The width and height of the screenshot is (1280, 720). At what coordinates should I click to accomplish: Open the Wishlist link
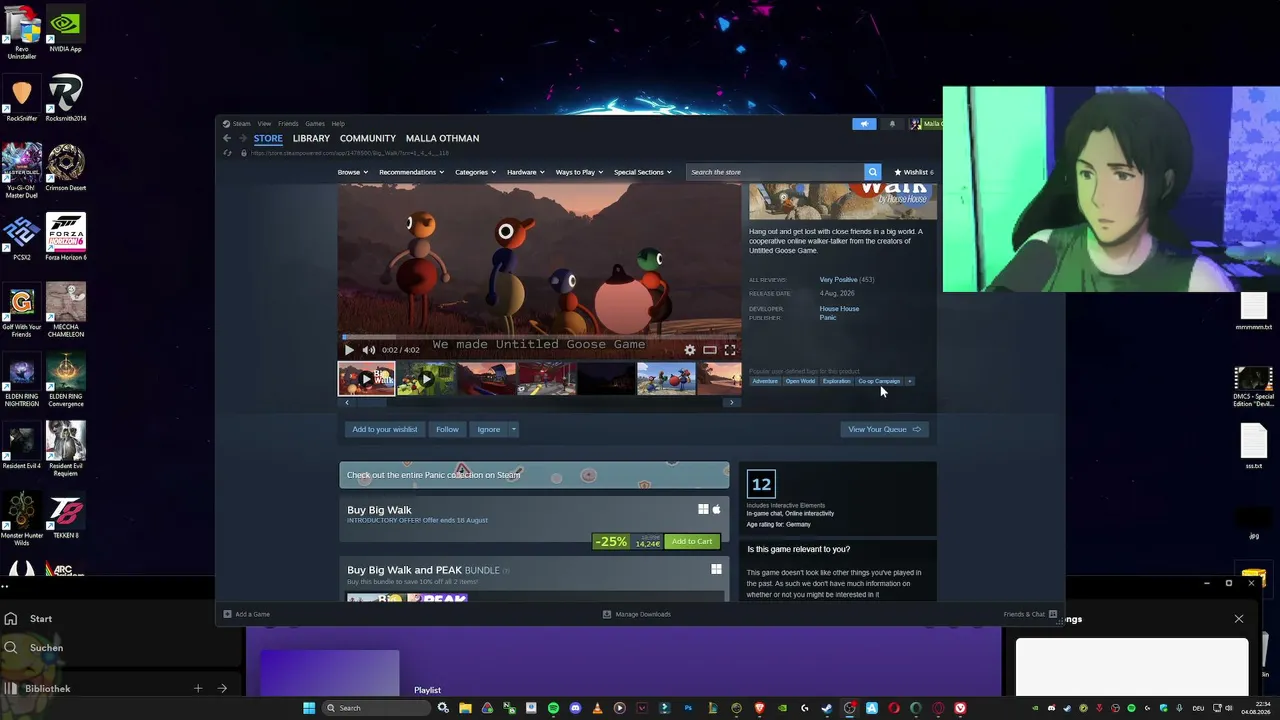914,172
